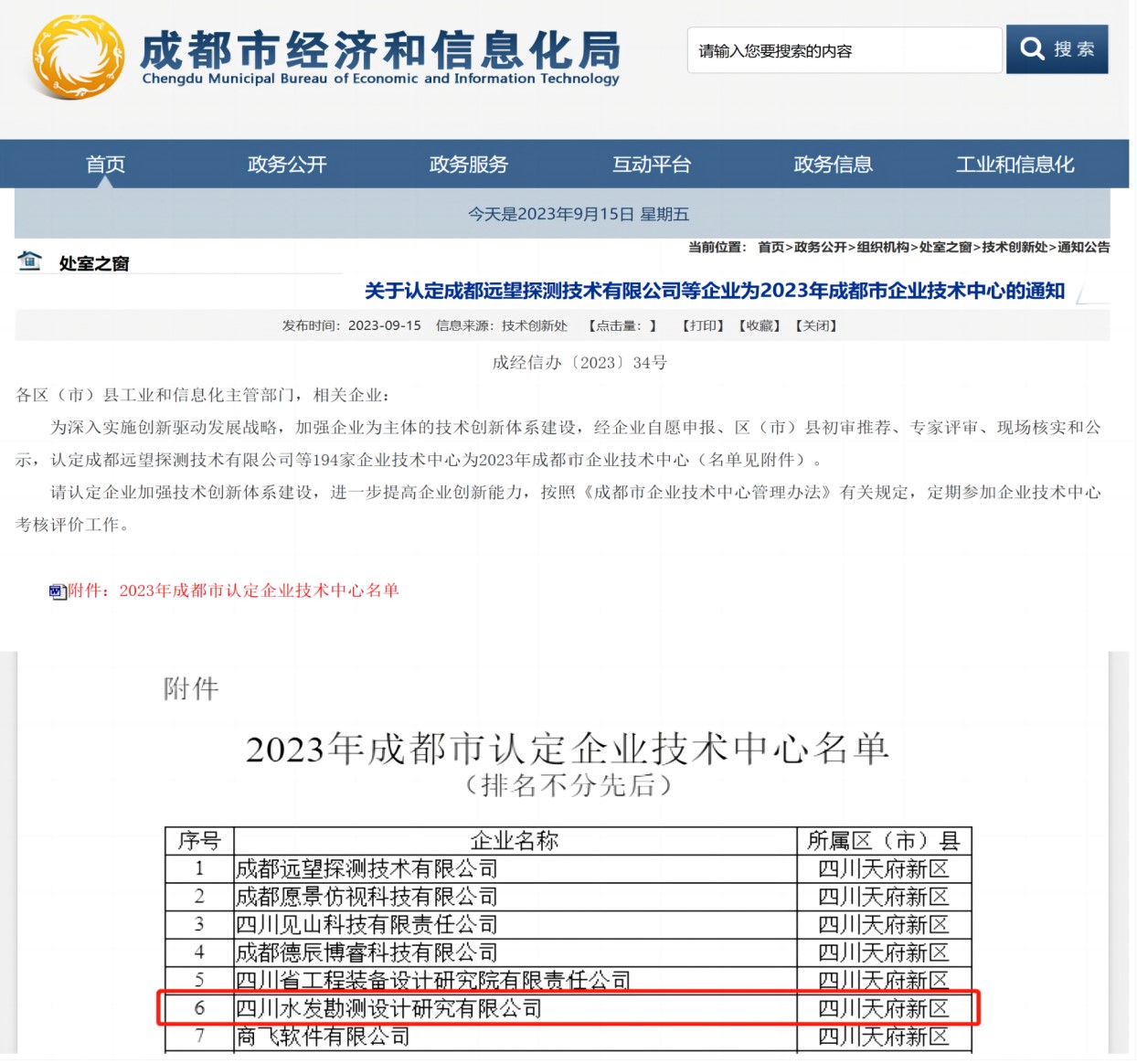Open the 首页 navigation tab
Image resolution: width=1137 pixels, height=1064 pixels.
(105, 165)
